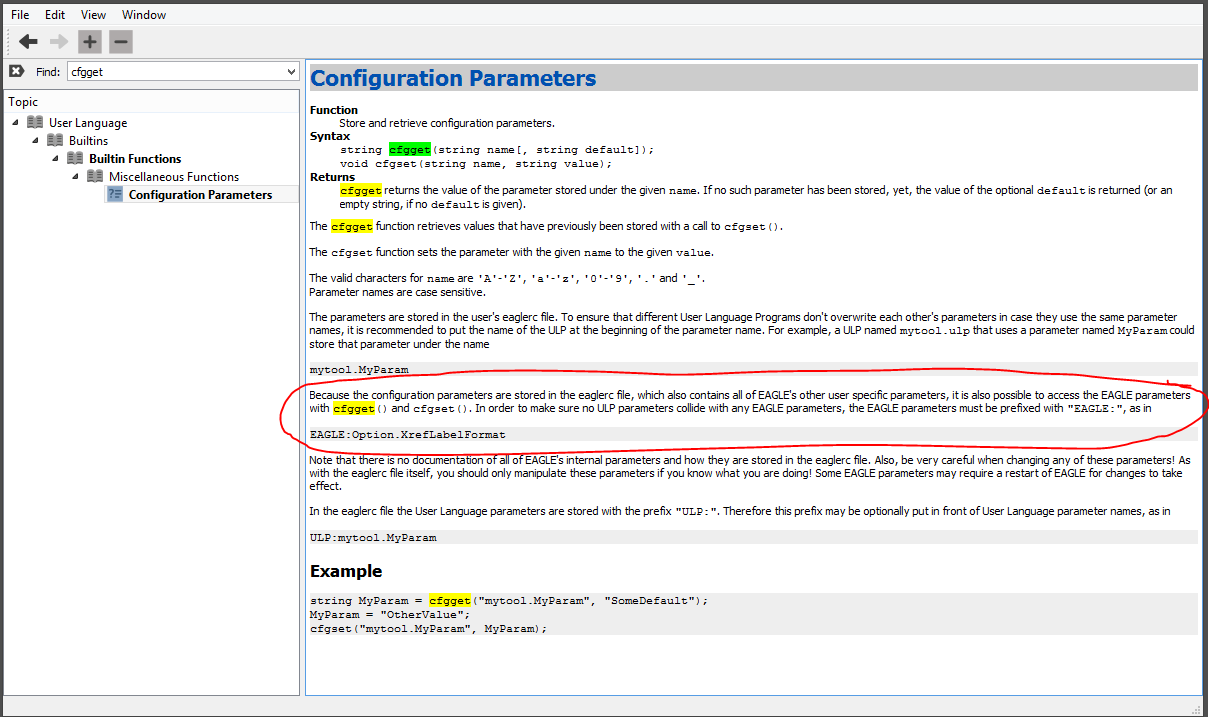1209x717 pixels.
Task: Click the Syntax label
Action: (330, 136)
